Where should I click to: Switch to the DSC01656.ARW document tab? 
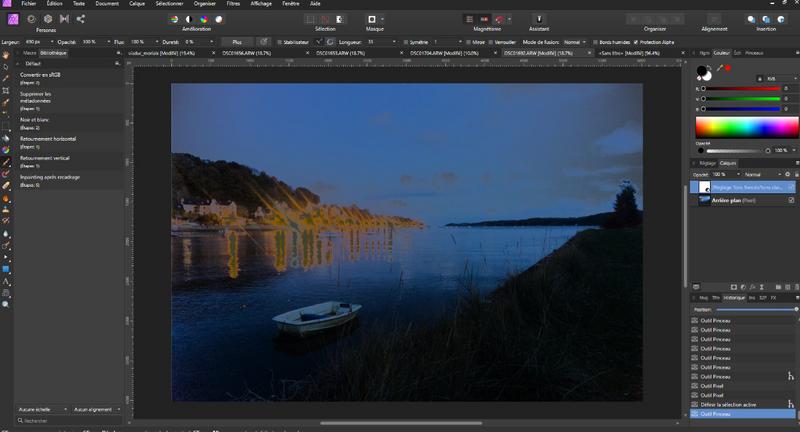tap(246, 53)
